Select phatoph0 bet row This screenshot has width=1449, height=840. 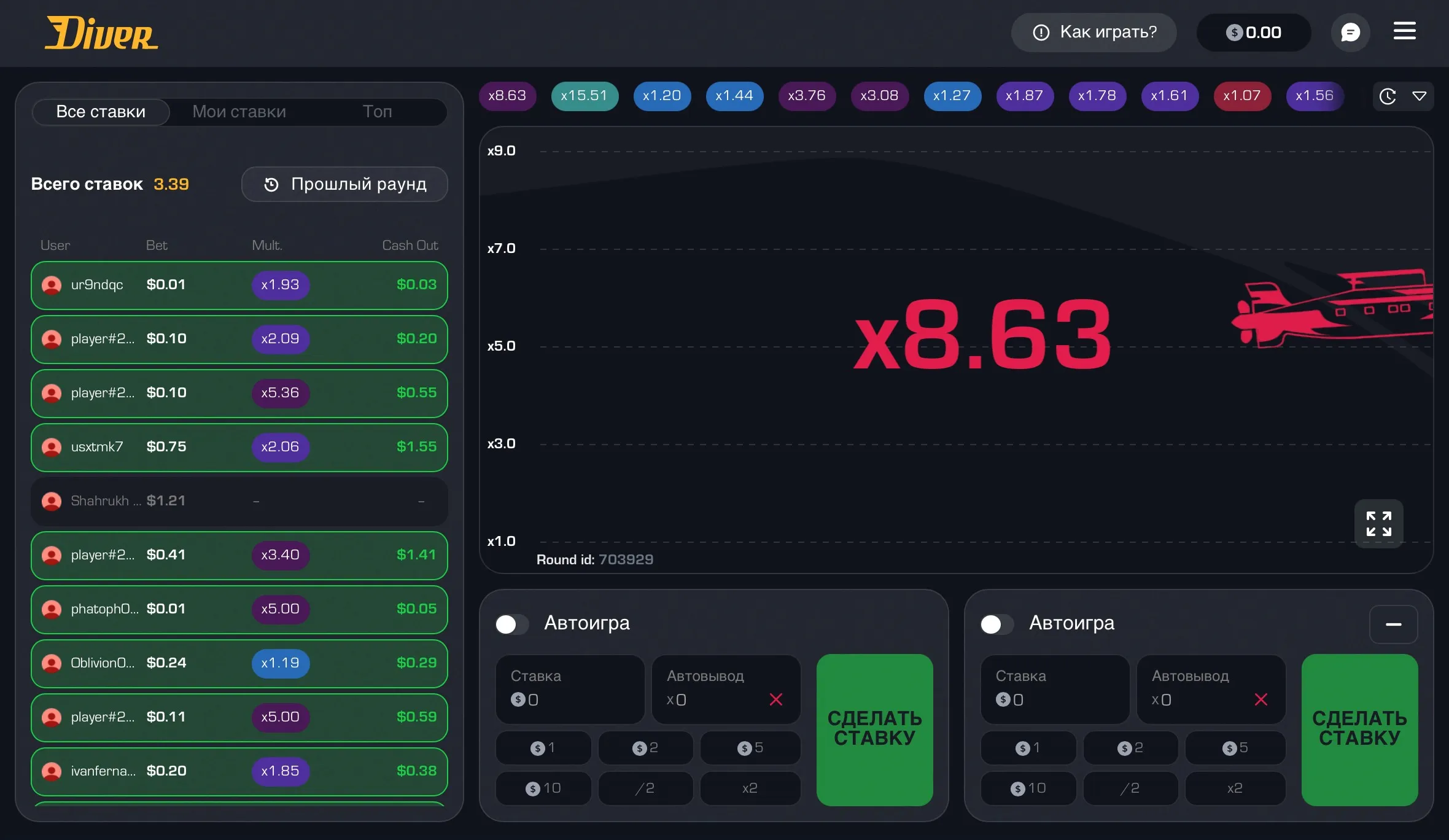pyautogui.click(x=239, y=609)
